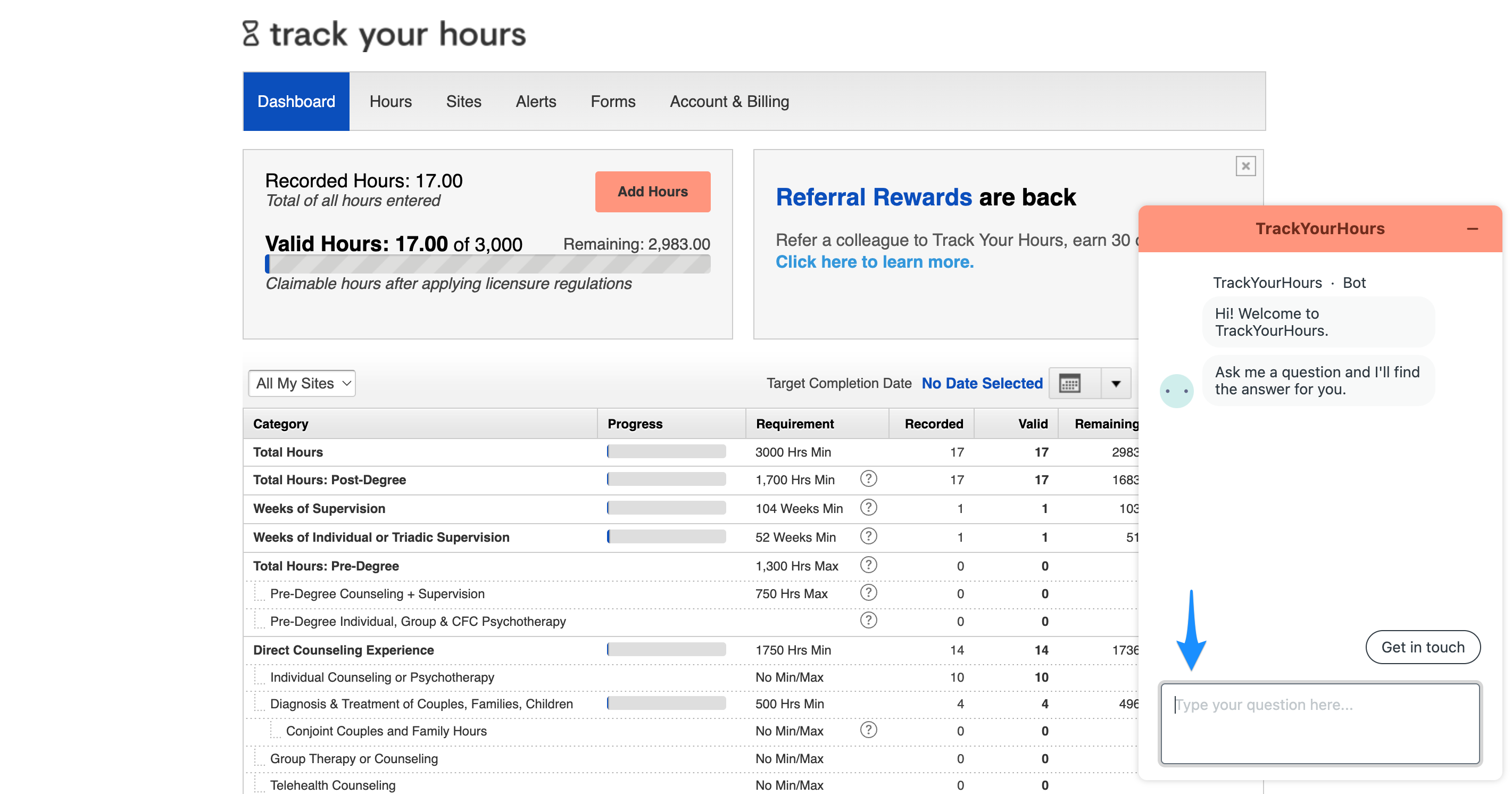Select the Total Hours row label

click(x=288, y=452)
